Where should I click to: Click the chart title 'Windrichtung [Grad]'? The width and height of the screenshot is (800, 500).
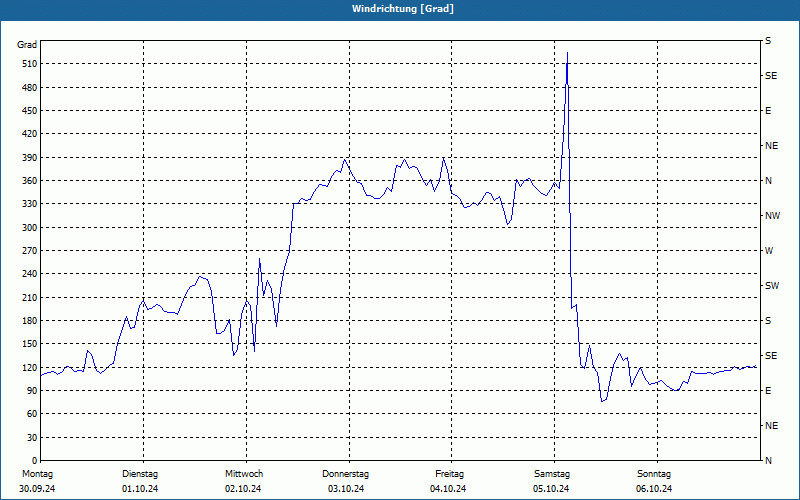pos(403,9)
